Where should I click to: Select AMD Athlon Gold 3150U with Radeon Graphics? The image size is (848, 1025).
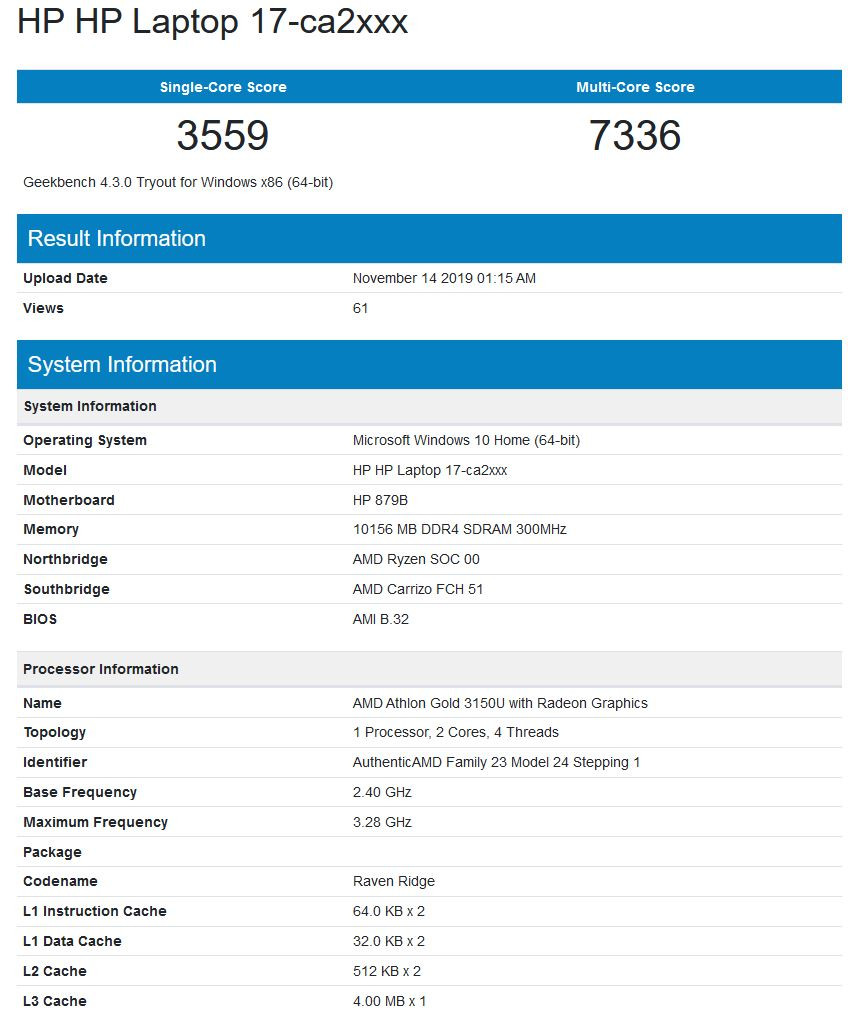click(500, 703)
